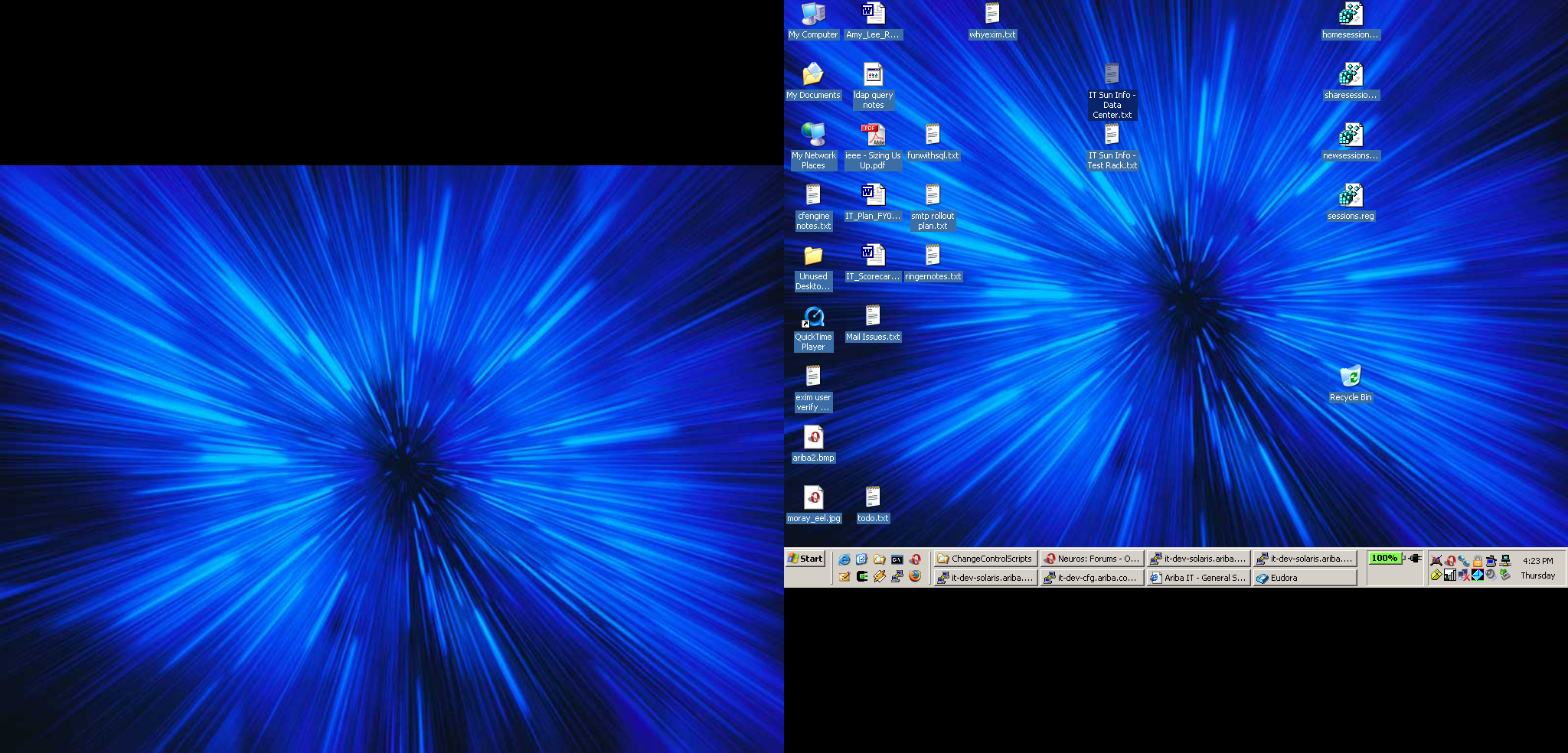This screenshot has width=1568, height=753.
Task: Select ariba2.bmp image file
Action: tap(813, 445)
